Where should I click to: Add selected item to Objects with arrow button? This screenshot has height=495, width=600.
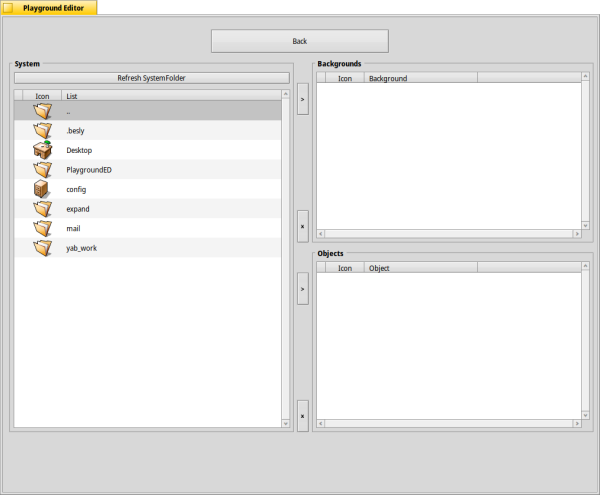click(303, 288)
